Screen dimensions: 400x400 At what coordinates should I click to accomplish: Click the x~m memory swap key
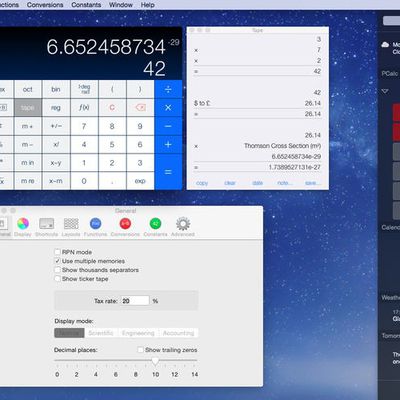click(56, 181)
